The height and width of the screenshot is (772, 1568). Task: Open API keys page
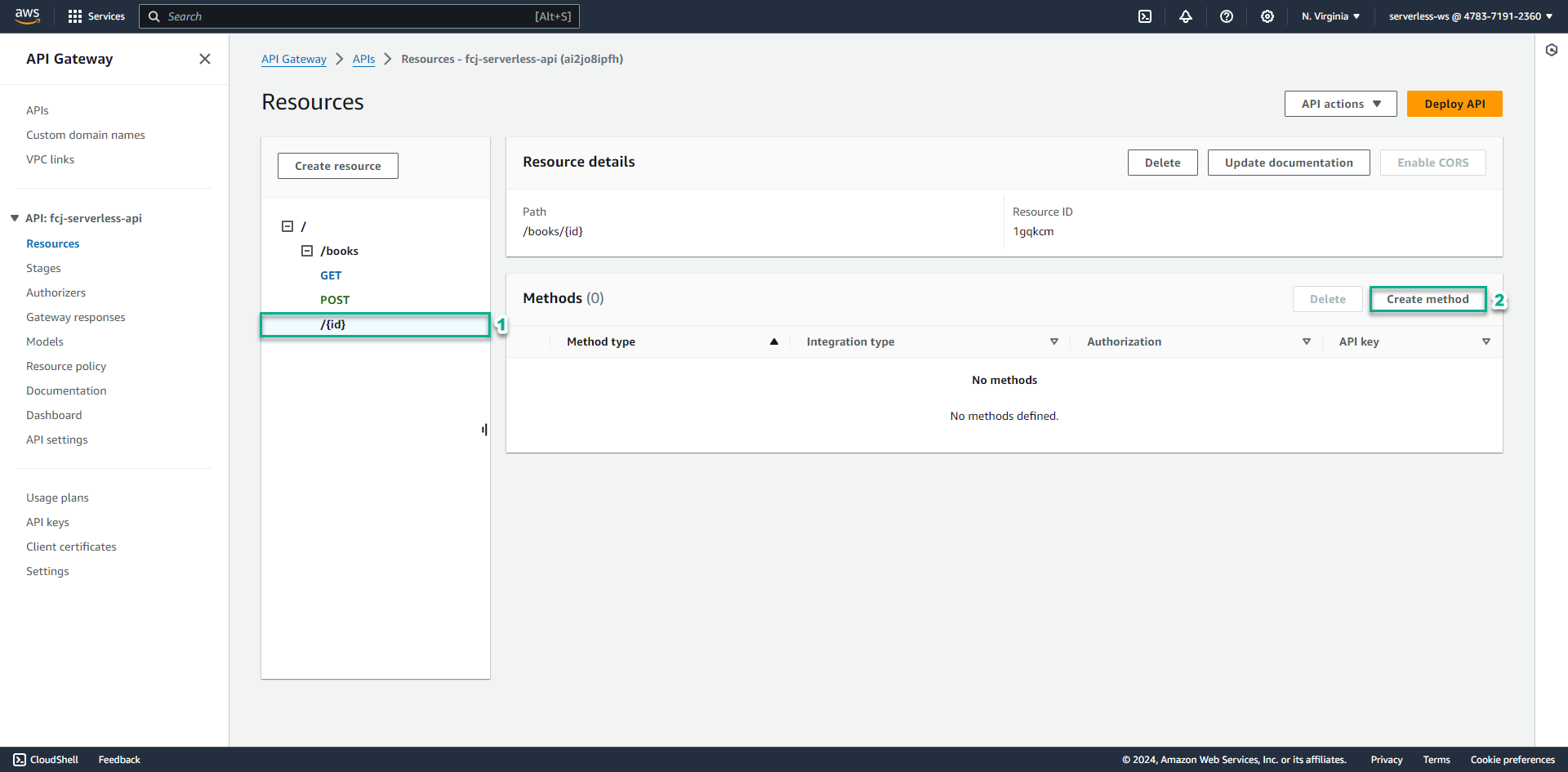(x=47, y=522)
